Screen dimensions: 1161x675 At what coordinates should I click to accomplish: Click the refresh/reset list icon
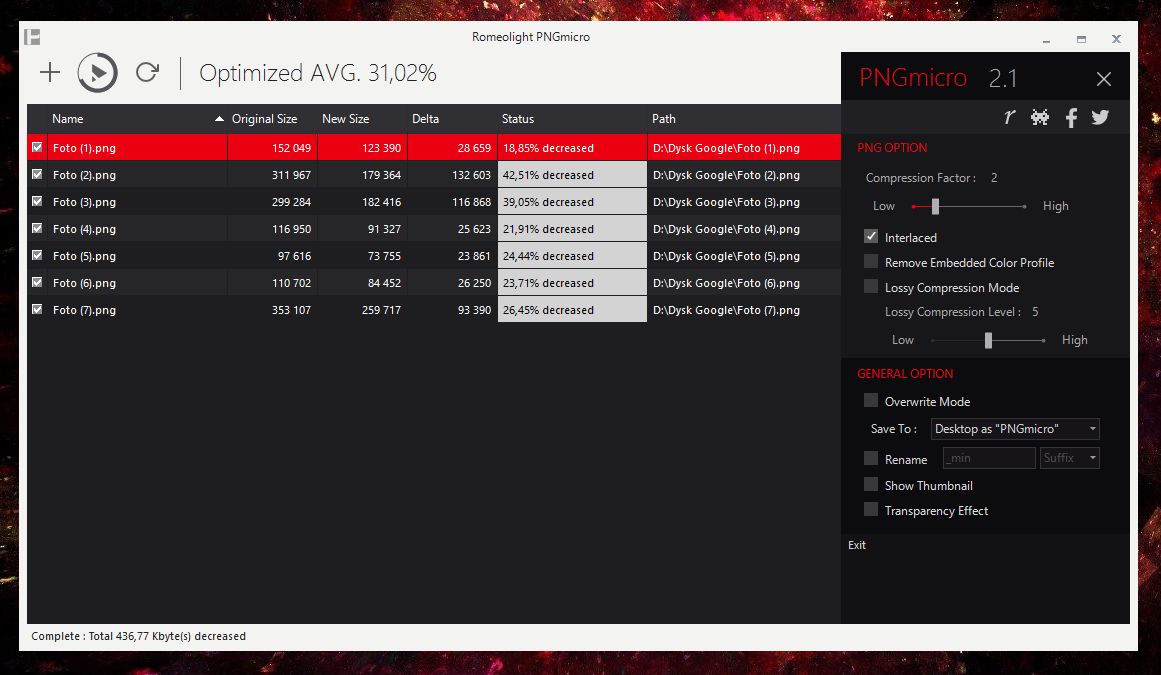147,72
